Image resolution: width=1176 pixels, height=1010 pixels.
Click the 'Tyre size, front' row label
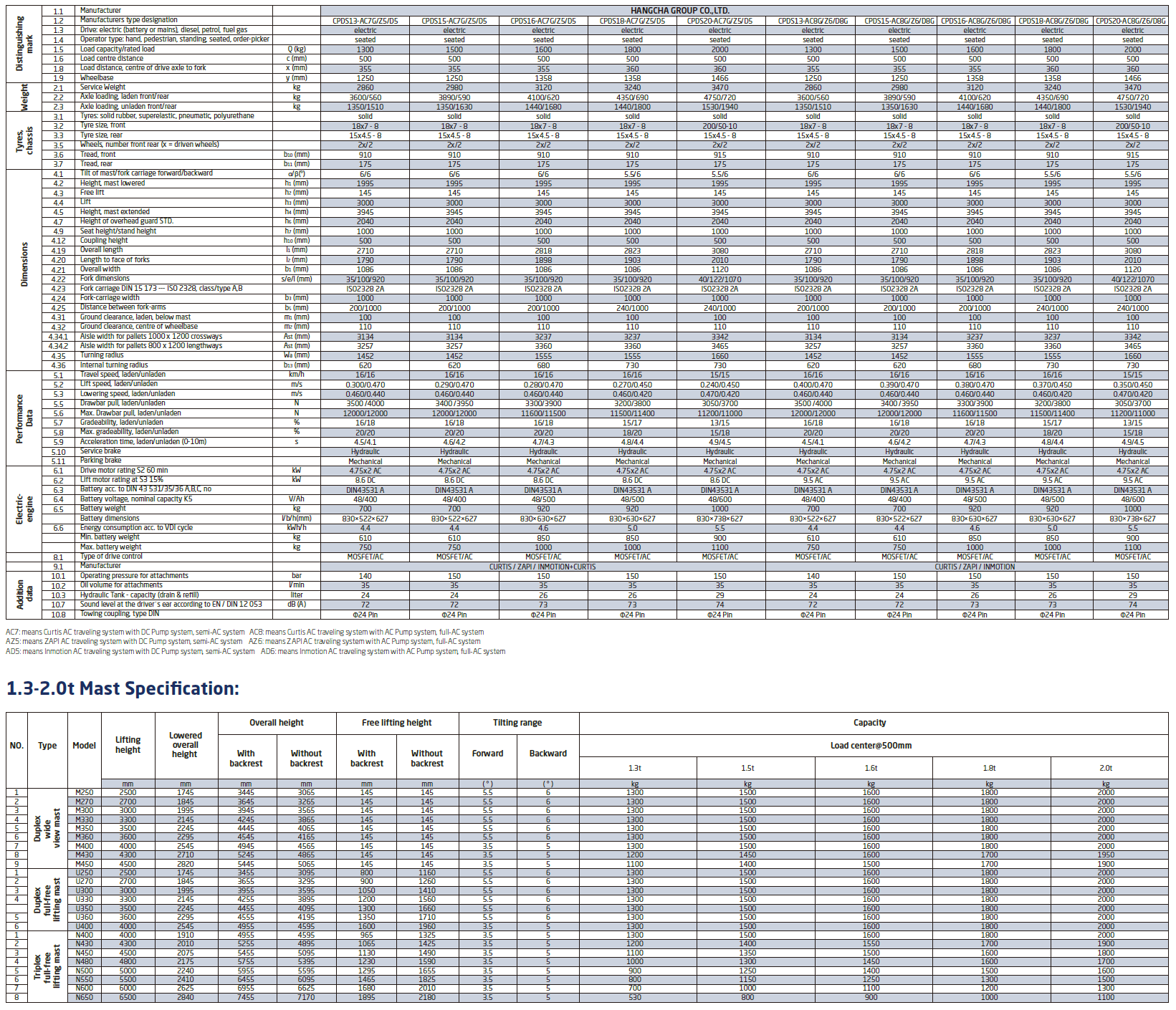pos(103,125)
